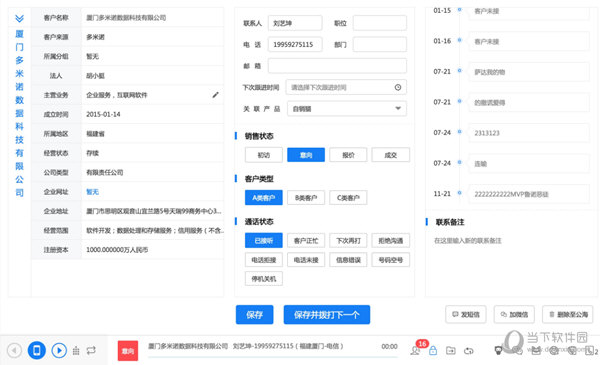Mark call status as 客户正忙
Screen dimensions: 600x365
[306, 241]
